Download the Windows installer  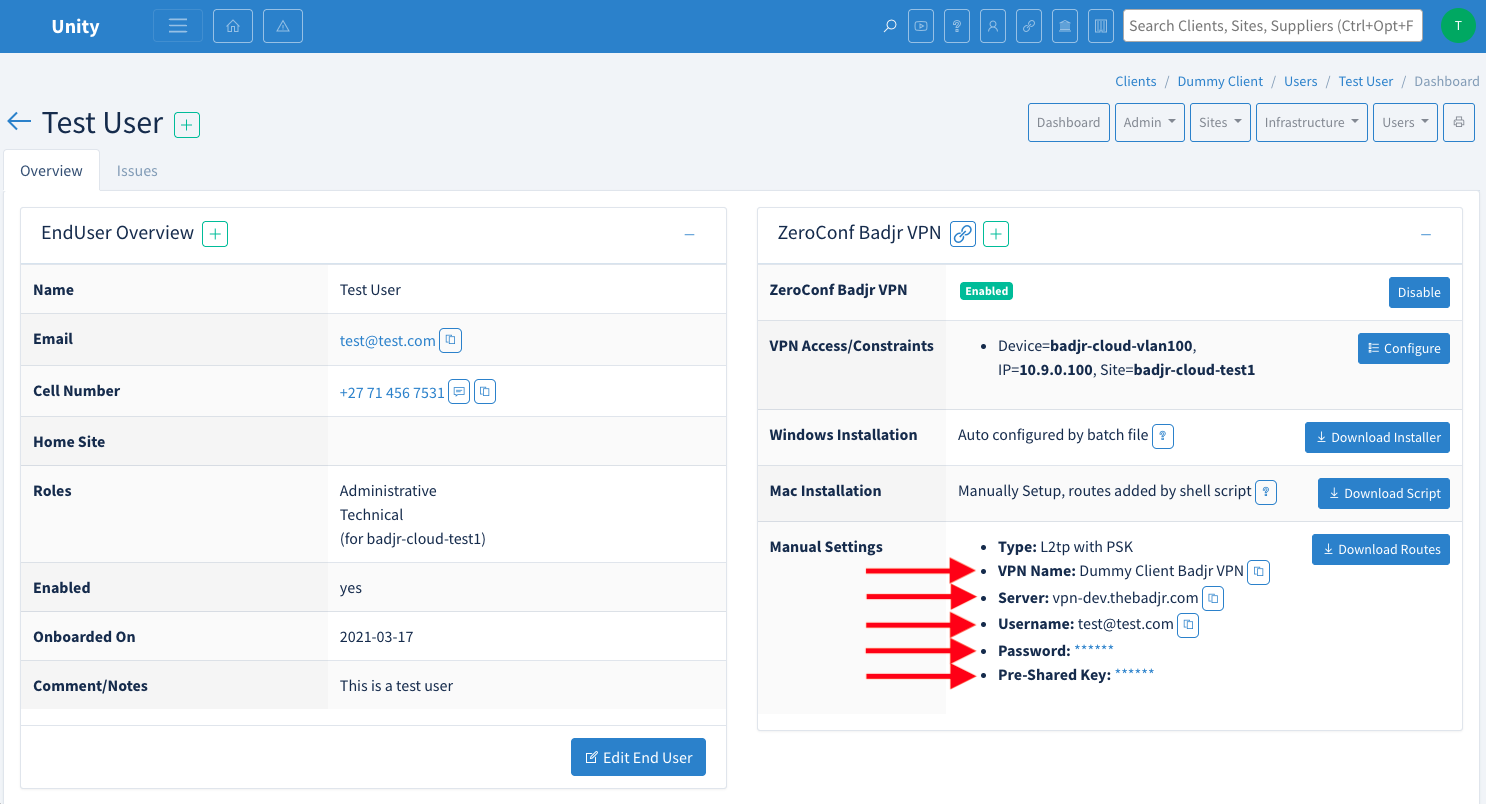[1377, 437]
